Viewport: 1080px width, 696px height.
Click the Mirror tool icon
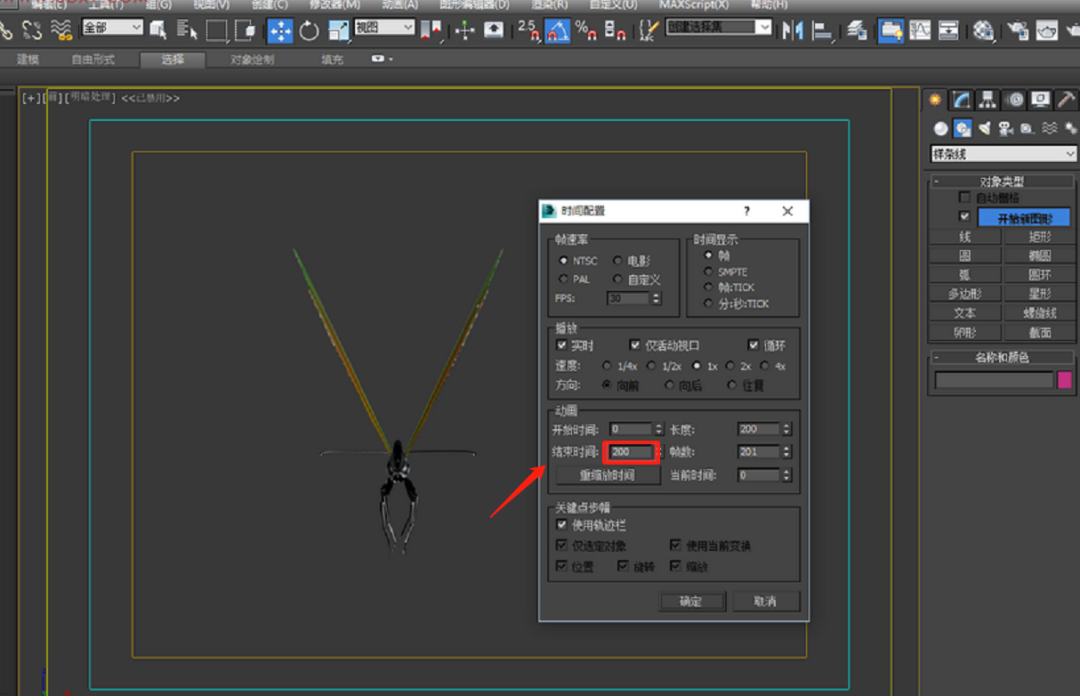[793, 30]
